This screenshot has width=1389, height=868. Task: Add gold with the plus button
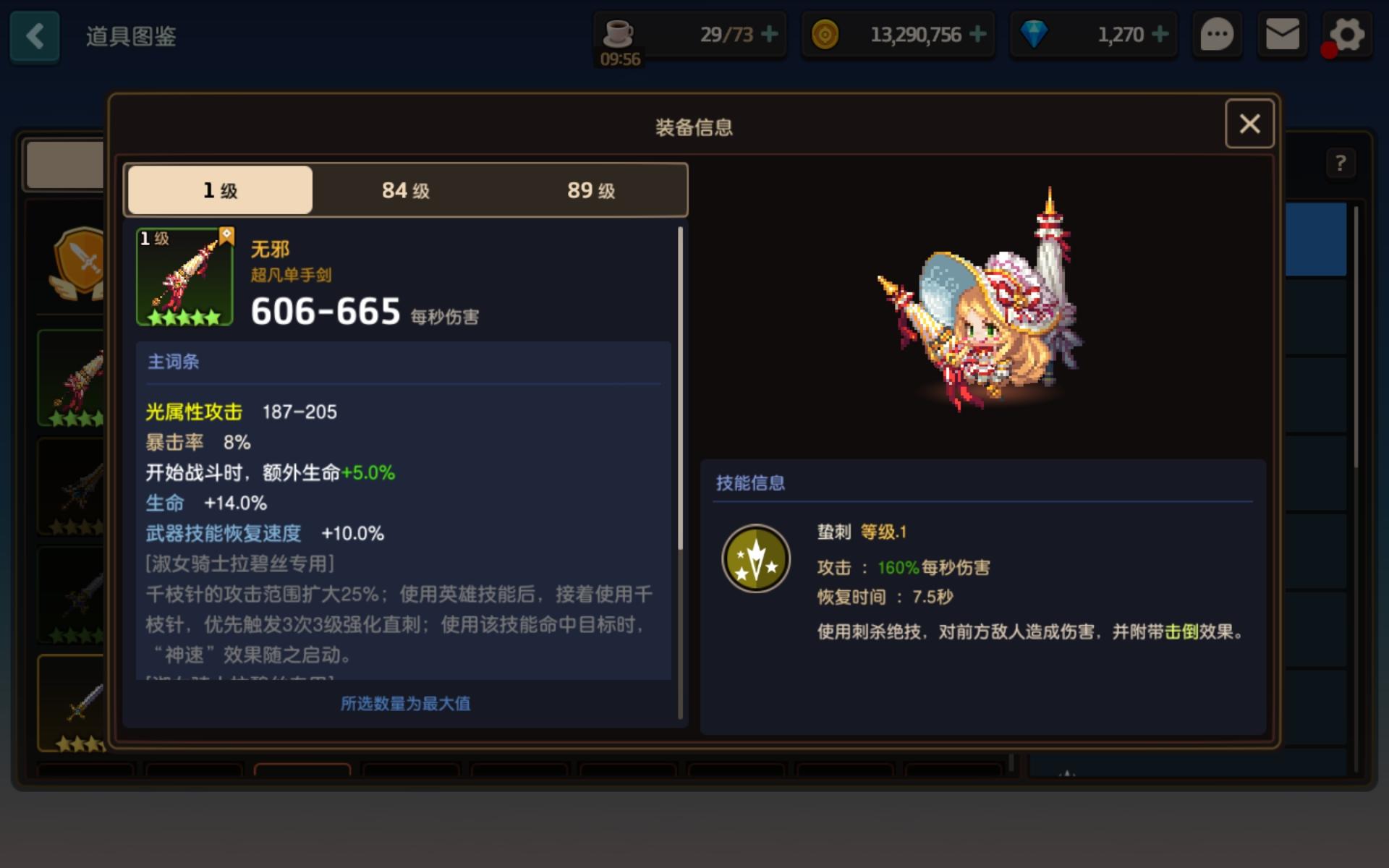pyautogui.click(x=977, y=34)
